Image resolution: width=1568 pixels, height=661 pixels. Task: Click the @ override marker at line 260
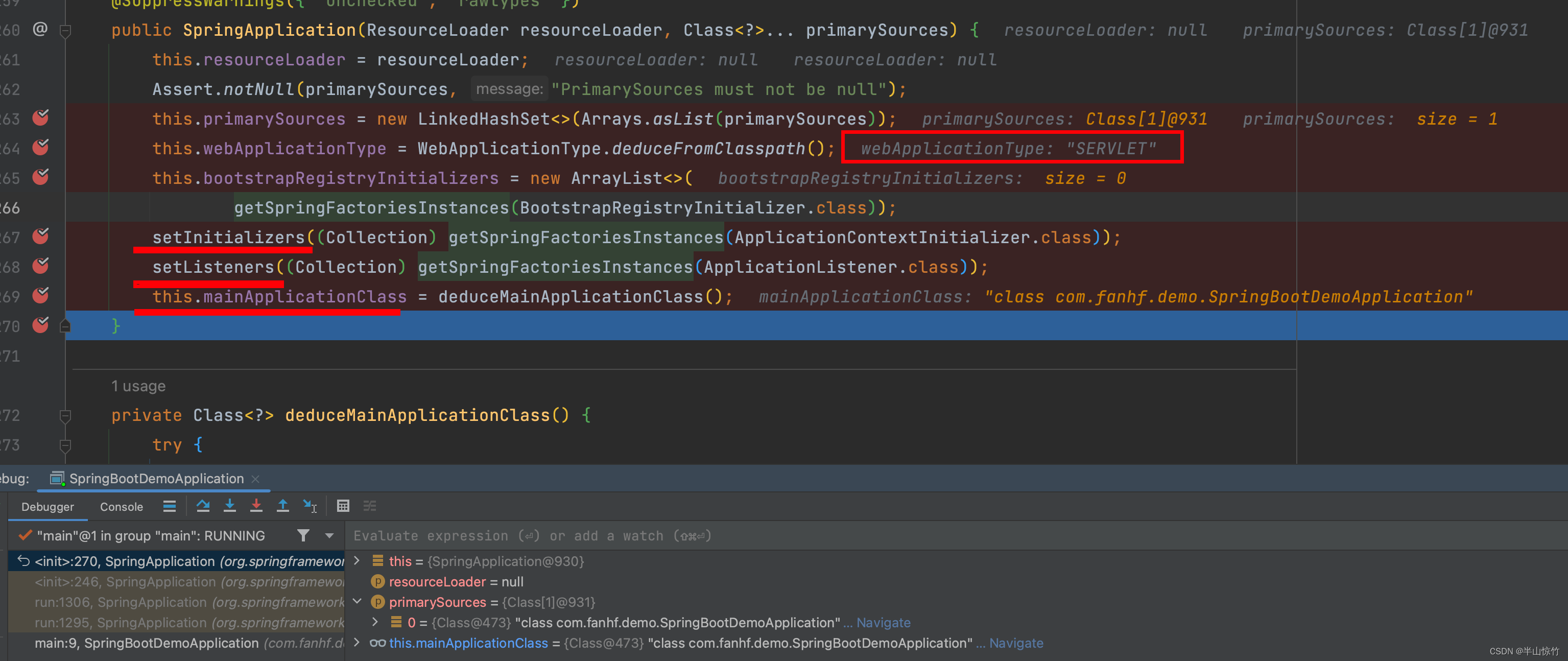40,29
